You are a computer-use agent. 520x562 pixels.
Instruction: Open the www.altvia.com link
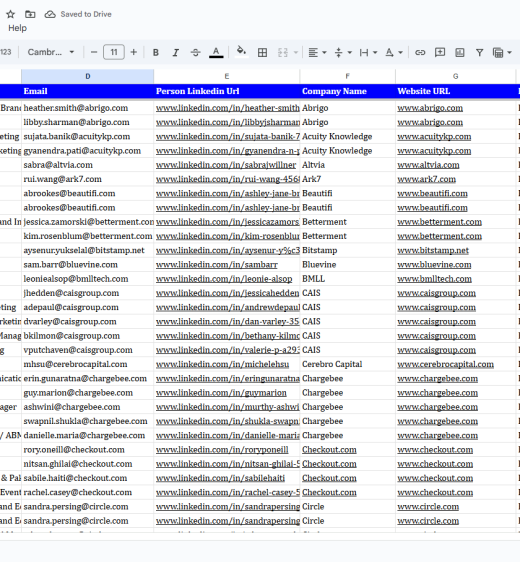[x=428, y=165]
